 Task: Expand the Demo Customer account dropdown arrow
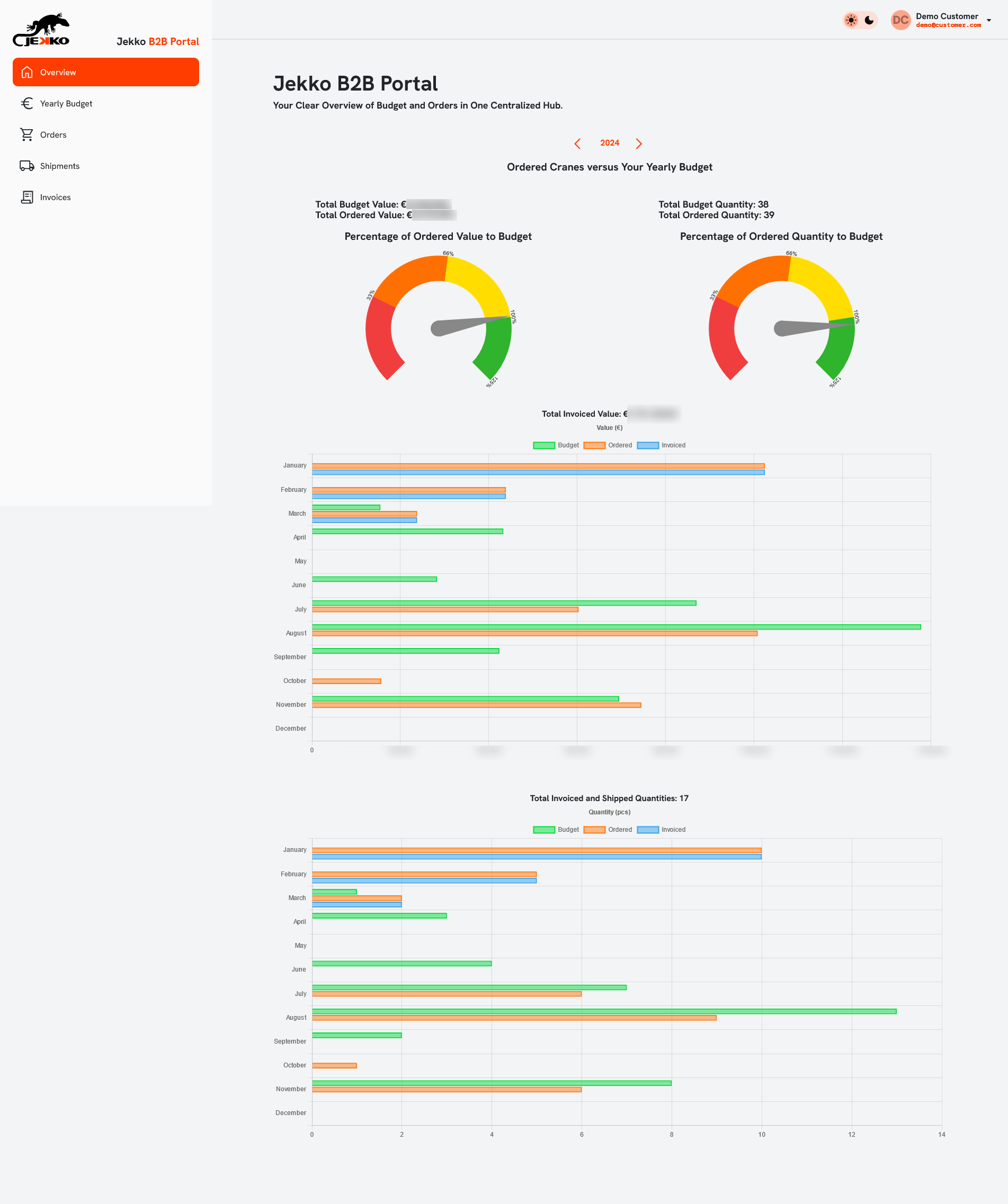click(989, 20)
